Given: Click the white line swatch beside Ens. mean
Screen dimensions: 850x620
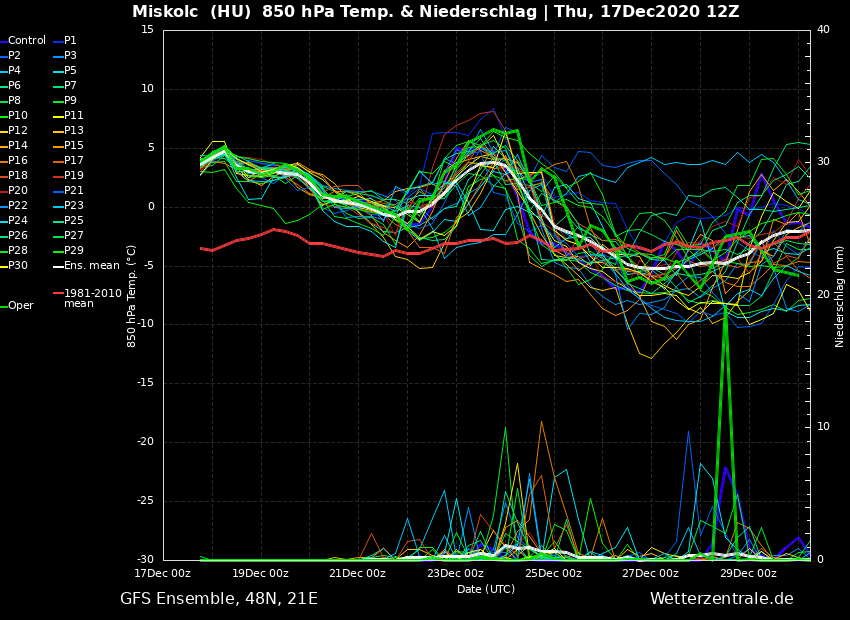Looking at the screenshot, I should [58, 266].
